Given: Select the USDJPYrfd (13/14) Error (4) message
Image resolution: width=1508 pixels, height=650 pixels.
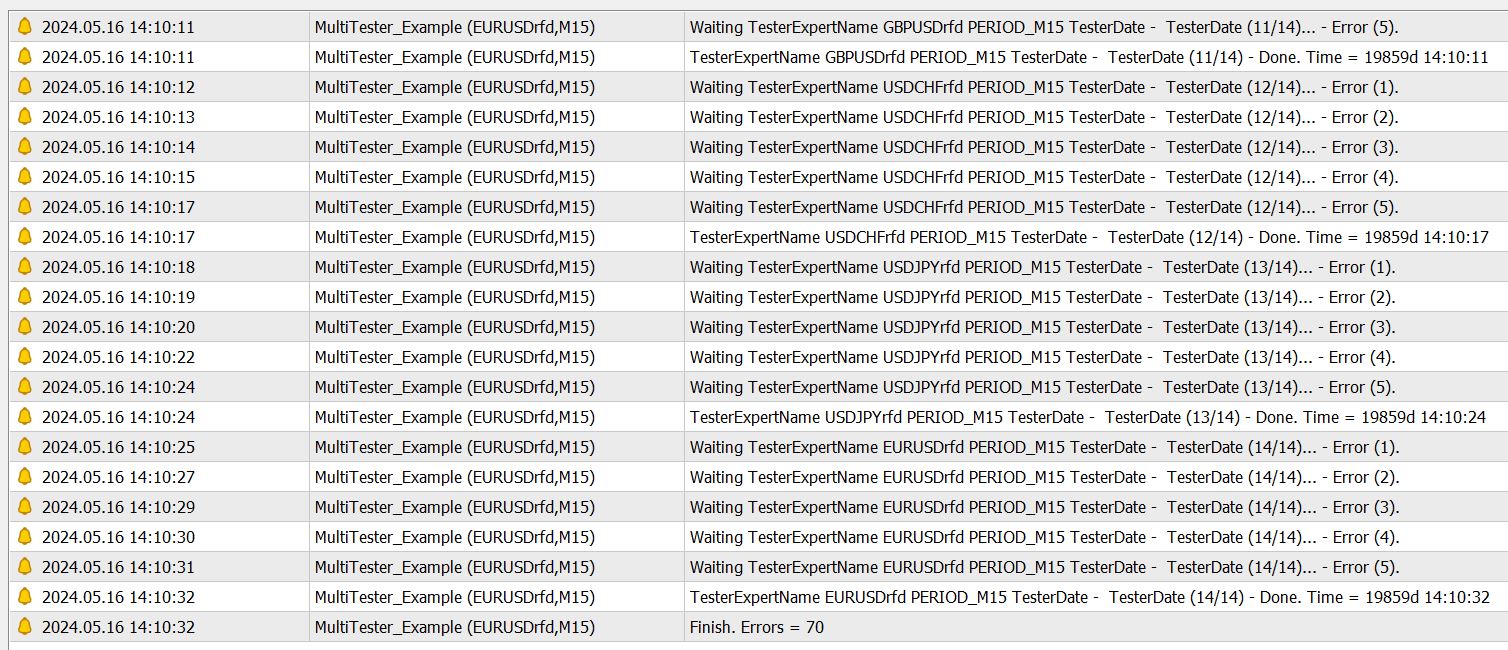Looking at the screenshot, I should pyautogui.click(x=1043, y=357).
